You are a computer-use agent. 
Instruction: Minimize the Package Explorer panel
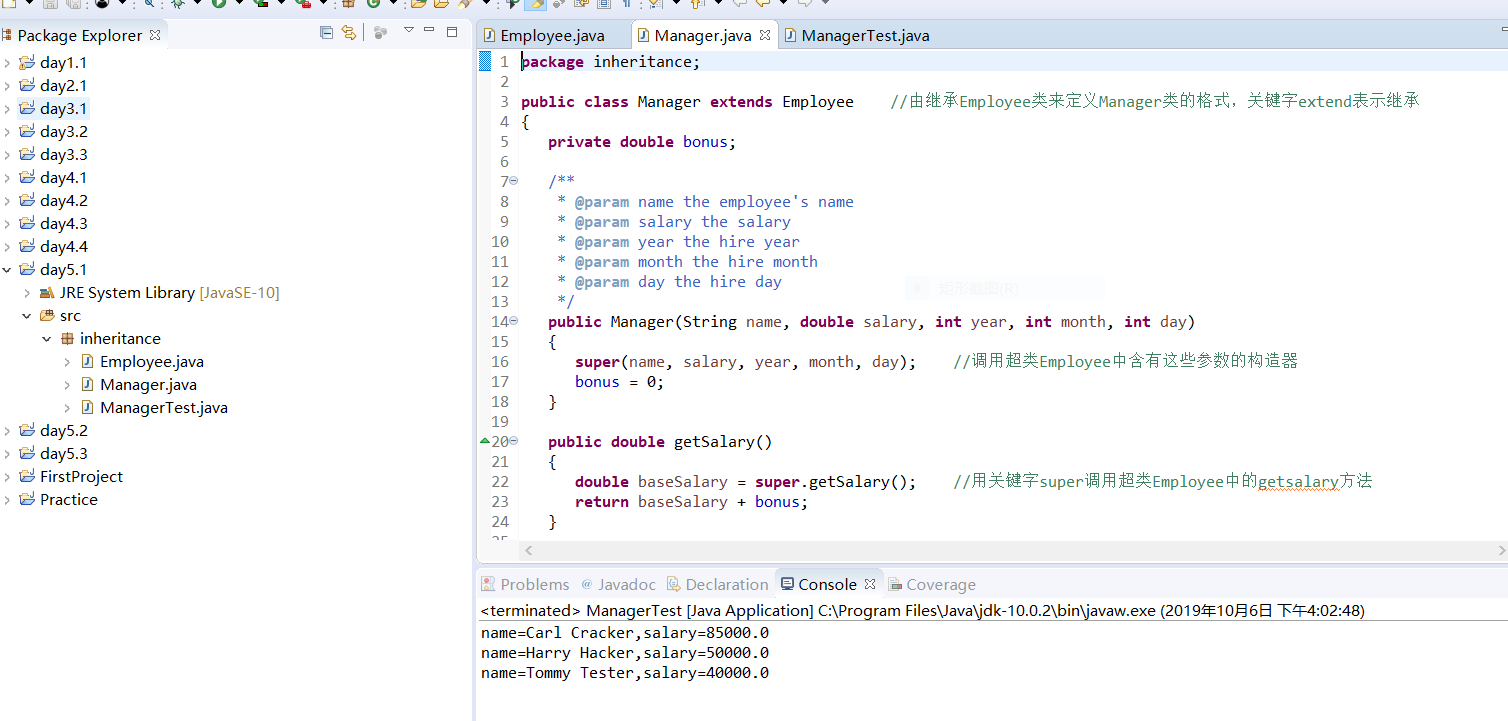[430, 31]
